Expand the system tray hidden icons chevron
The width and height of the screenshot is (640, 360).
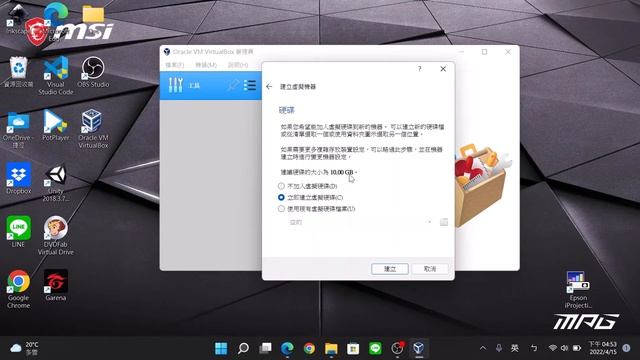[483, 348]
